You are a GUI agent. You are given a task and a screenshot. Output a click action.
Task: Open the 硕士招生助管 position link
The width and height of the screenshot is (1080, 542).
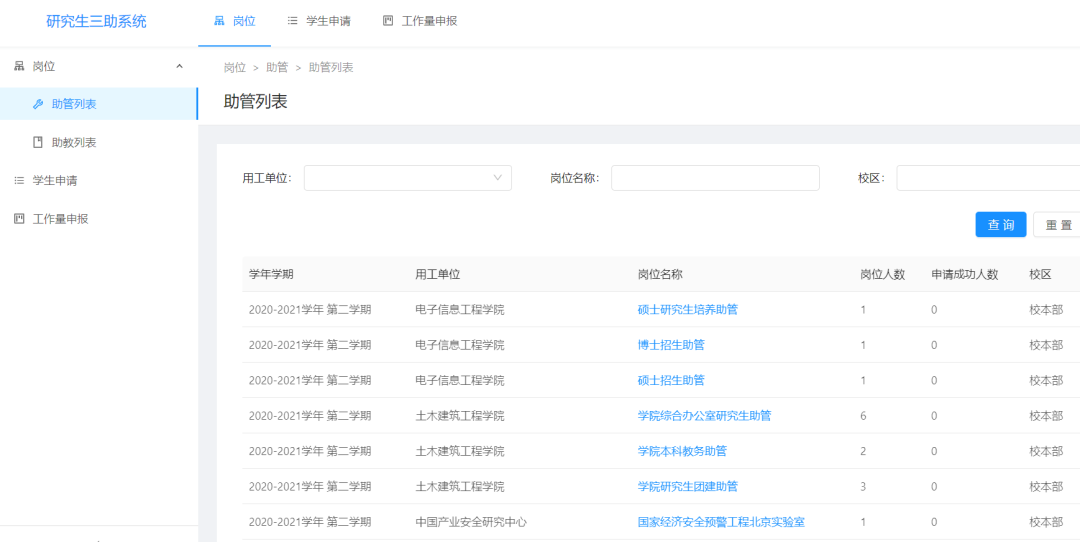(x=671, y=380)
